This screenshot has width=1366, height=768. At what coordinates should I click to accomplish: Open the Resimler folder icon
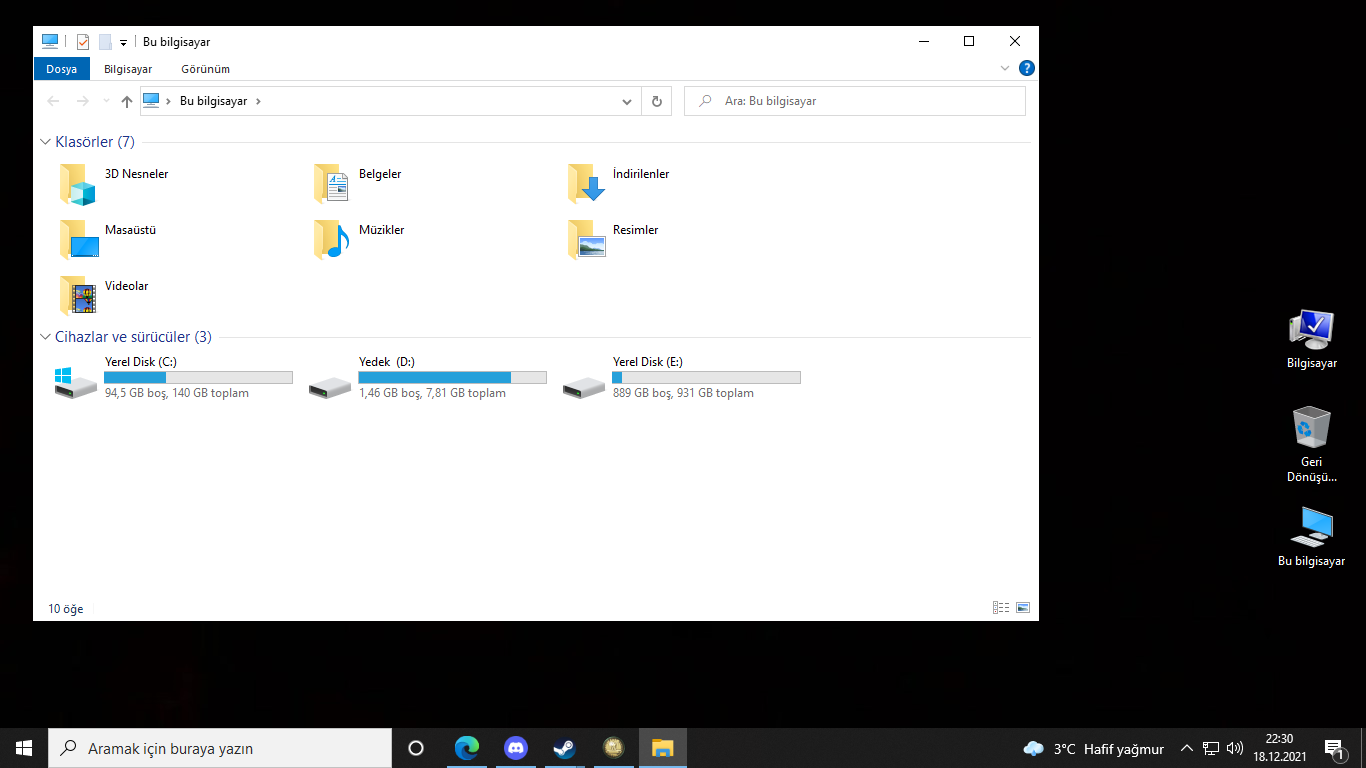click(x=586, y=240)
